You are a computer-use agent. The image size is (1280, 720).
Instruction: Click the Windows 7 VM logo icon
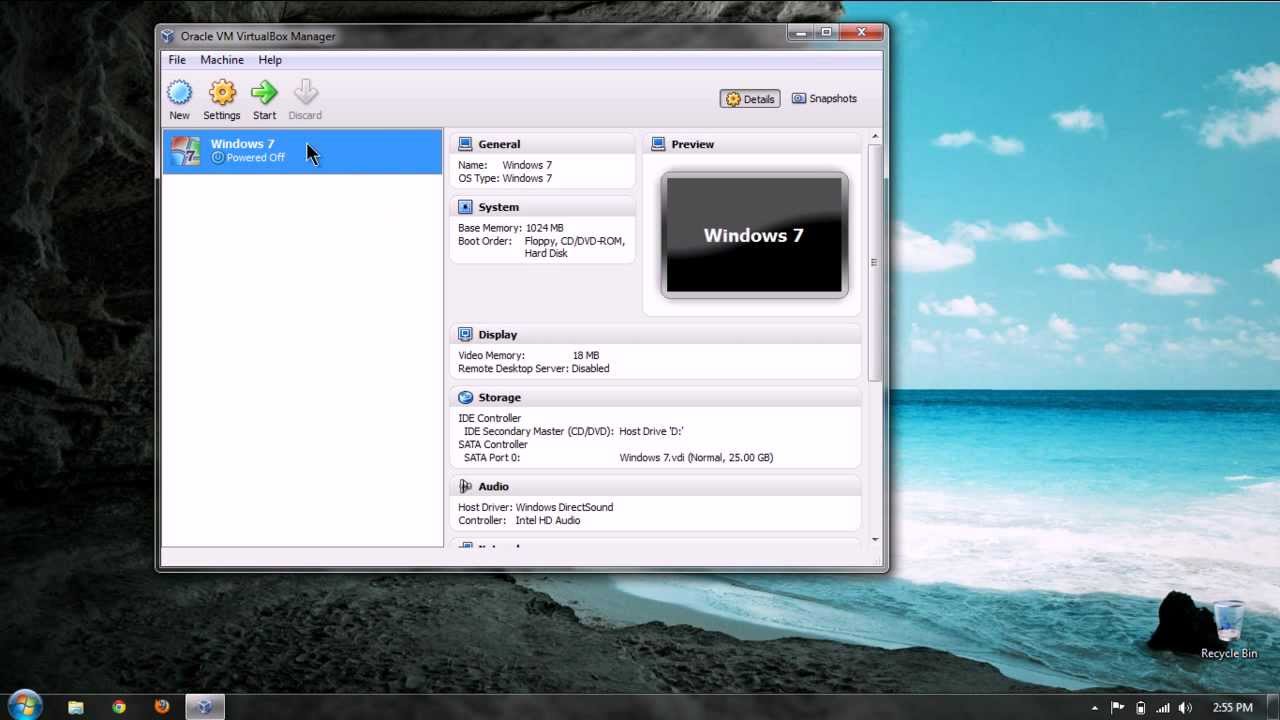coord(186,151)
